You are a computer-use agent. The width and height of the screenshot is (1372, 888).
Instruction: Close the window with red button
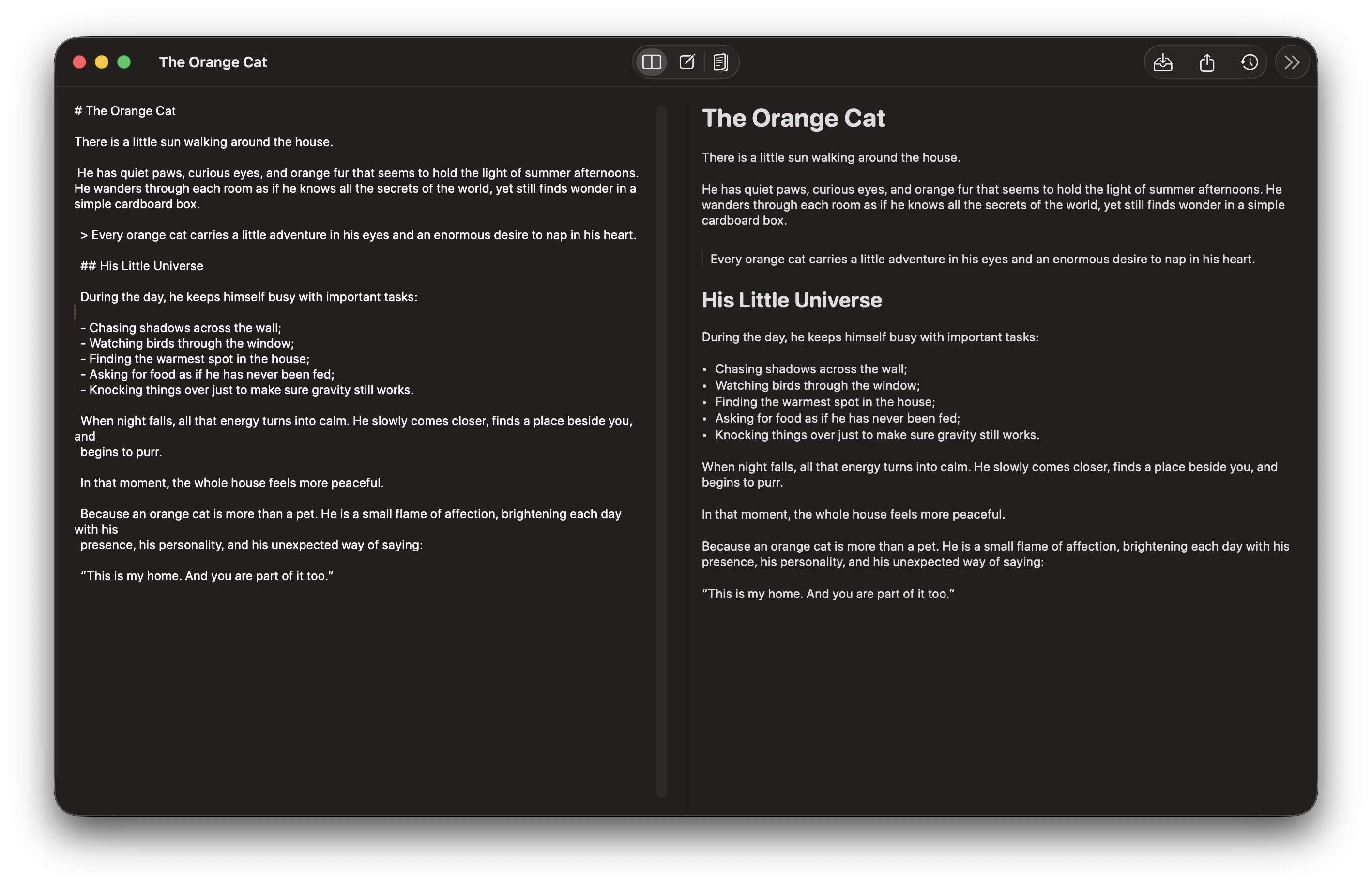79,61
